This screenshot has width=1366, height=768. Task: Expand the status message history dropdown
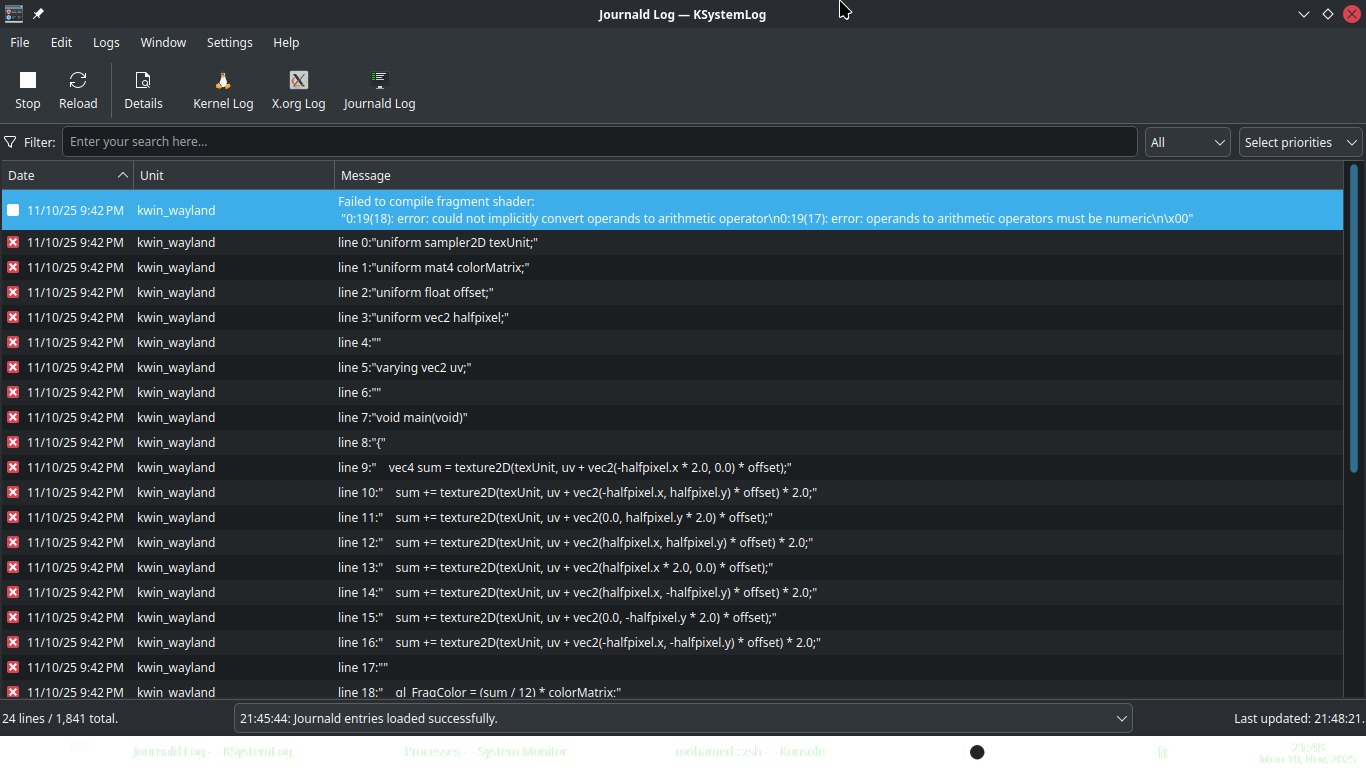(1121, 718)
